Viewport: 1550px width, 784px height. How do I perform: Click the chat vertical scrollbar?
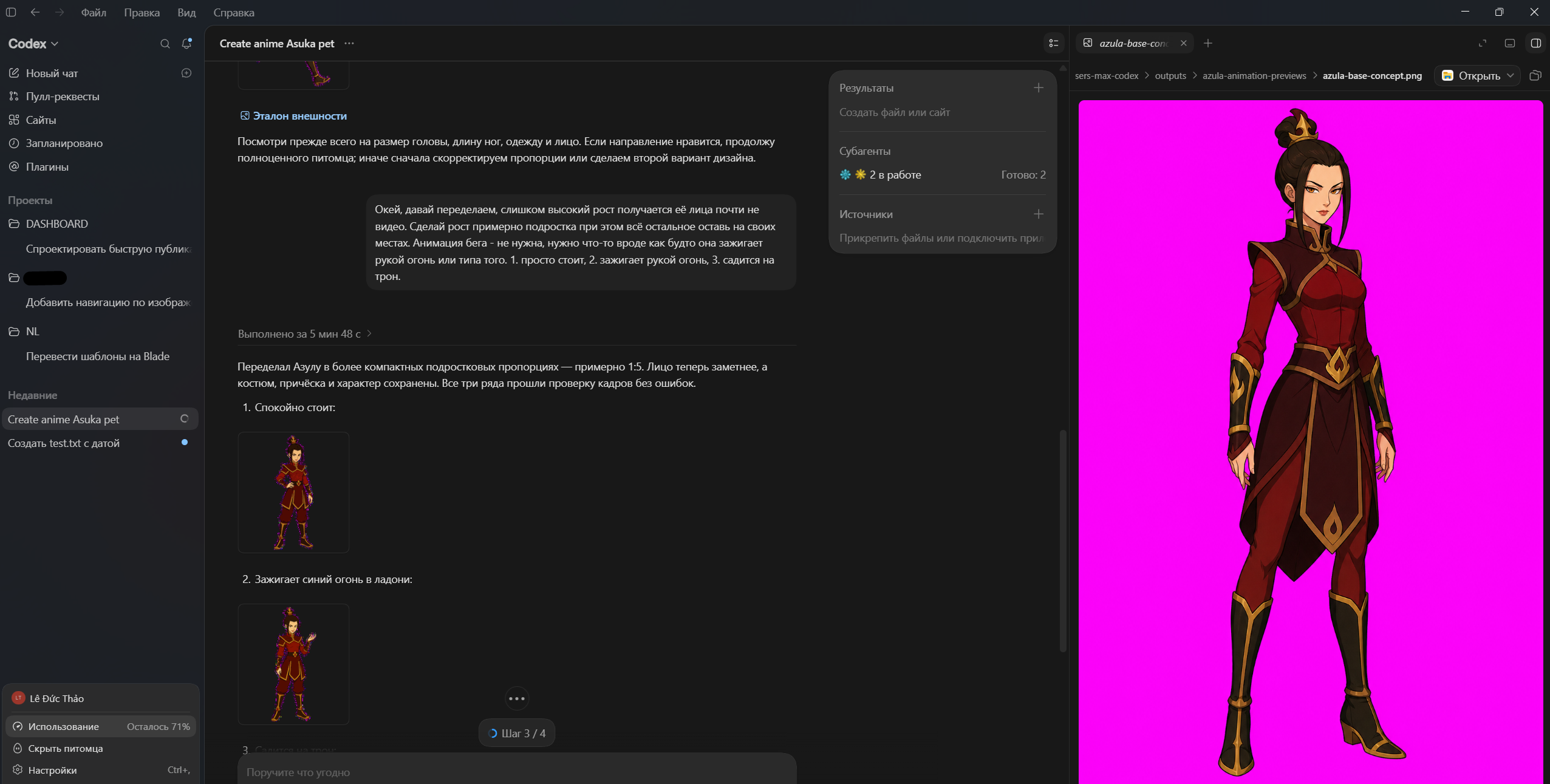(x=1062, y=540)
